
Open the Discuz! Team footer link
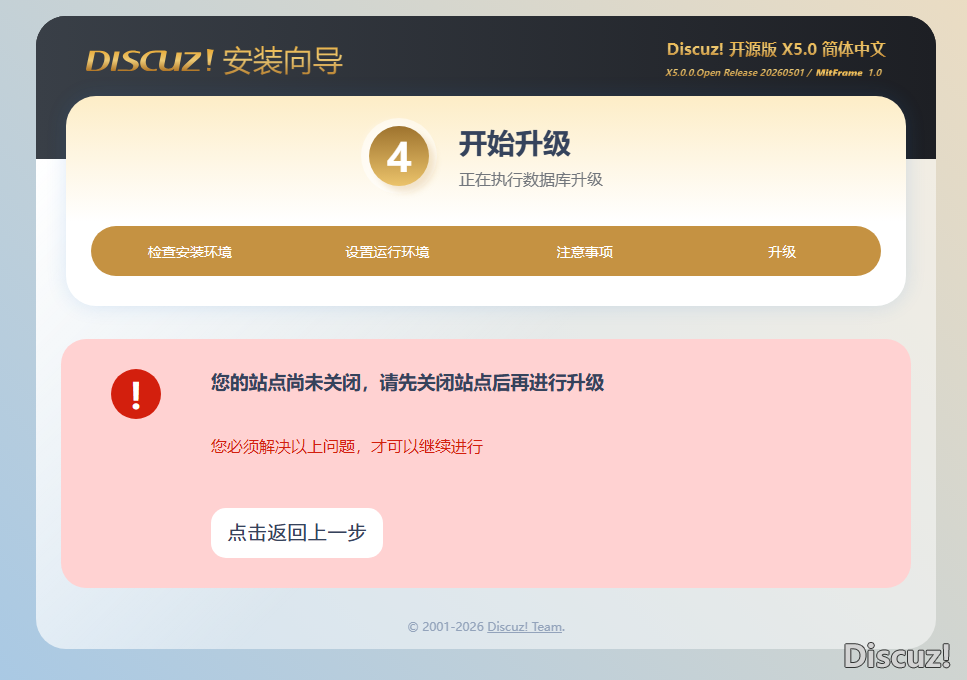(525, 627)
